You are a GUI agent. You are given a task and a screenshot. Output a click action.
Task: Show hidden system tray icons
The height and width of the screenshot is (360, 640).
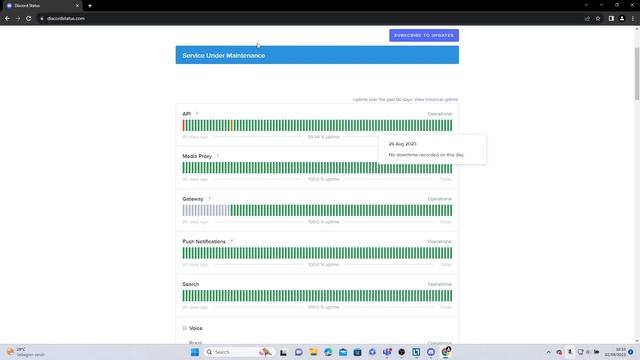click(548, 352)
